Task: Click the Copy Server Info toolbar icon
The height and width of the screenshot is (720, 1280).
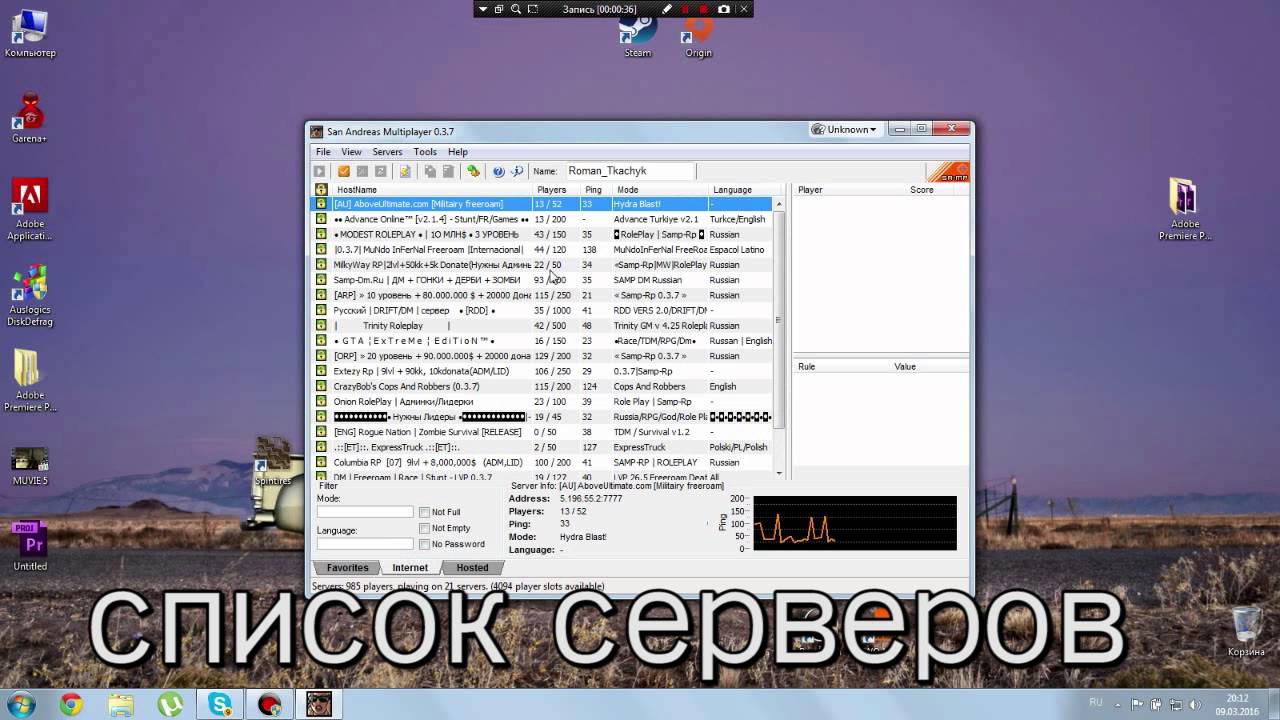Action: [x=430, y=171]
